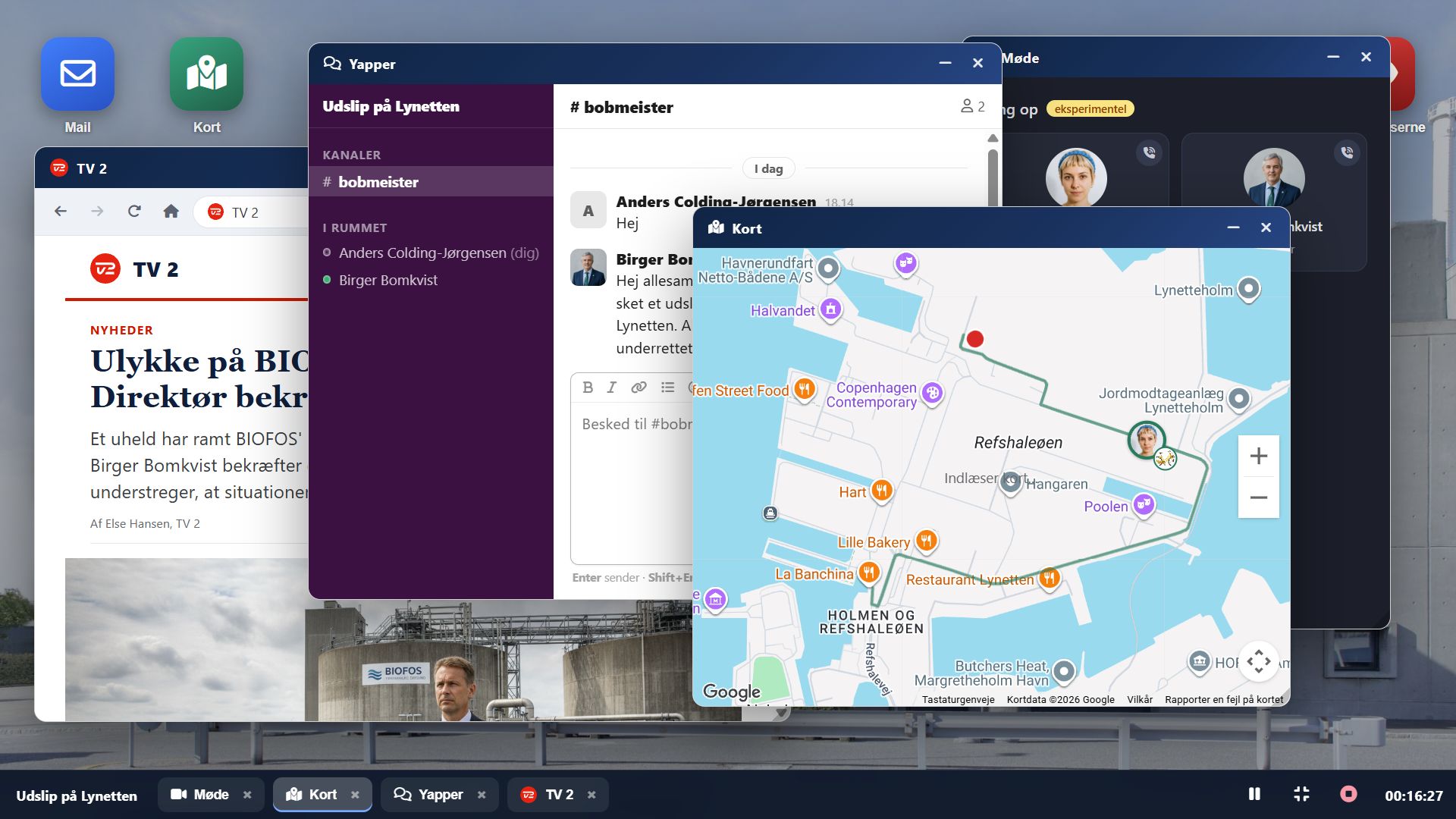
Task: Click the back arrow in TV 2 browser
Action: click(61, 212)
